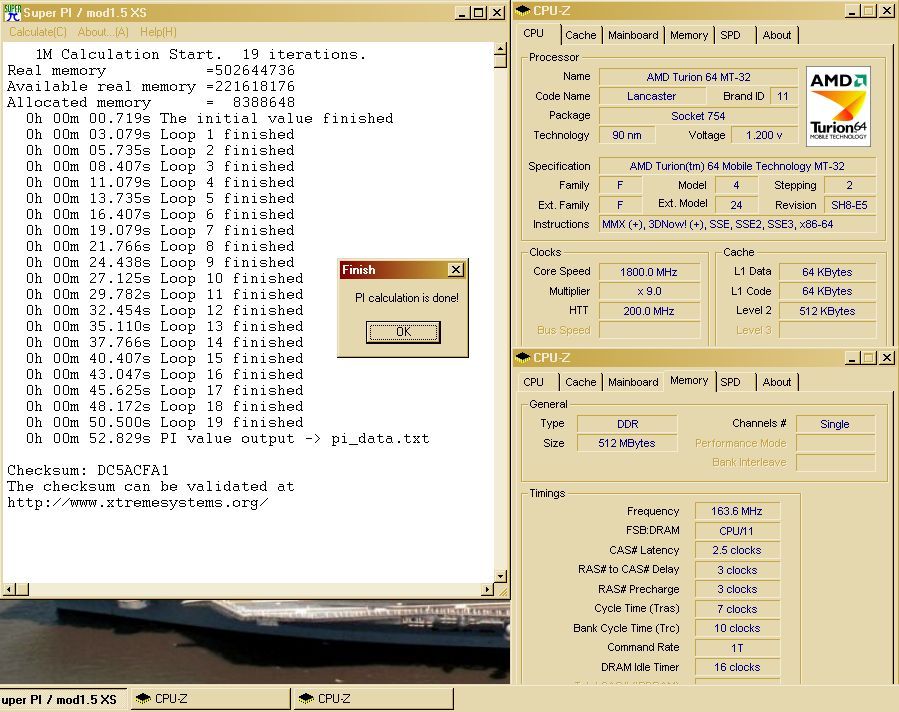Click the Name field AMD Turion 64 MT-32

pyautogui.click(x=698, y=77)
